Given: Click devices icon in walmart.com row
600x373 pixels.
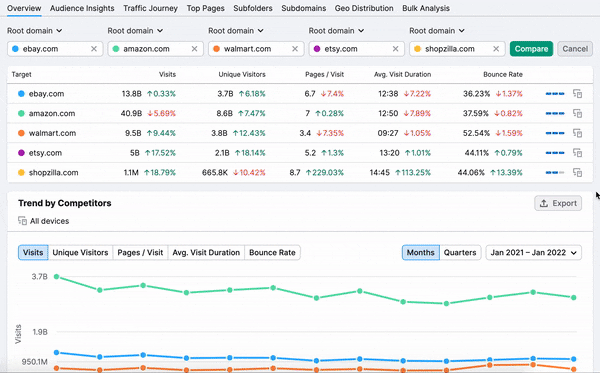Looking at the screenshot, I should [577, 133].
